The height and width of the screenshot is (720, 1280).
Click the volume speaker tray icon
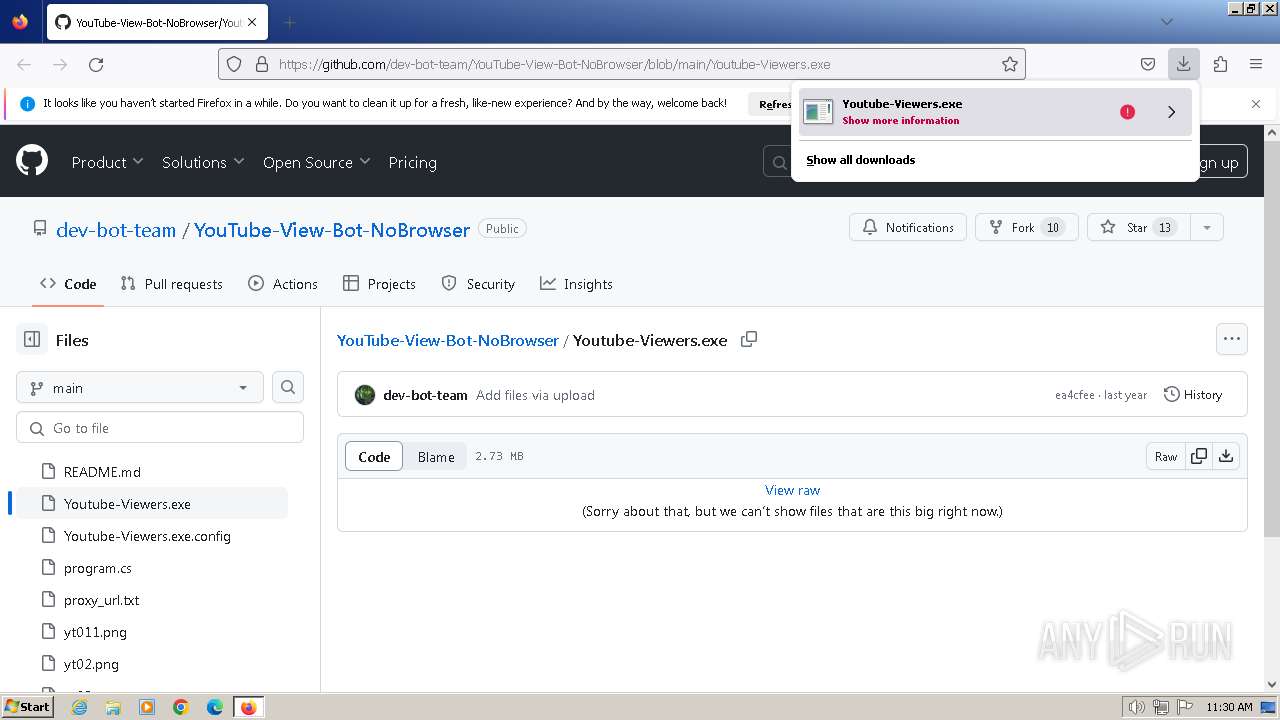(x=1136, y=707)
